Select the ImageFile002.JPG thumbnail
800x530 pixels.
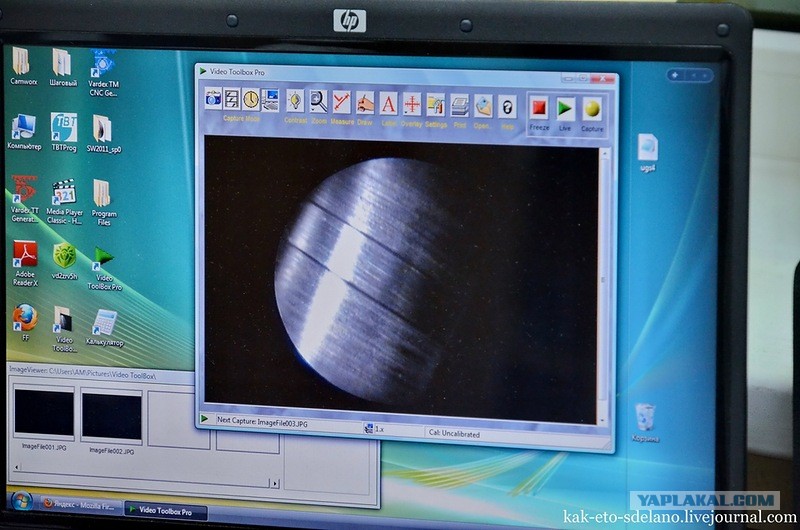click(x=111, y=416)
